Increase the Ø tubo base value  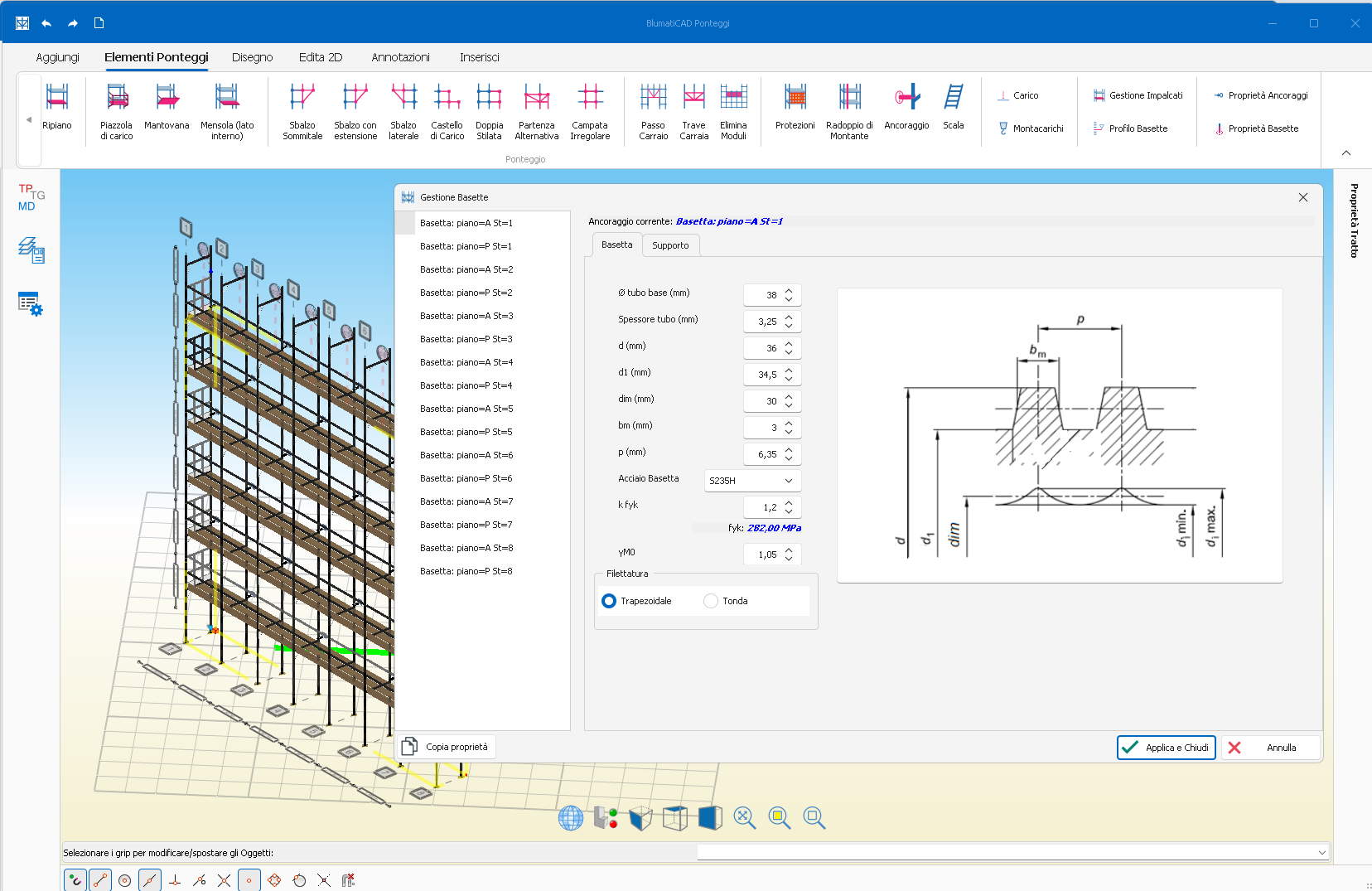click(x=789, y=291)
